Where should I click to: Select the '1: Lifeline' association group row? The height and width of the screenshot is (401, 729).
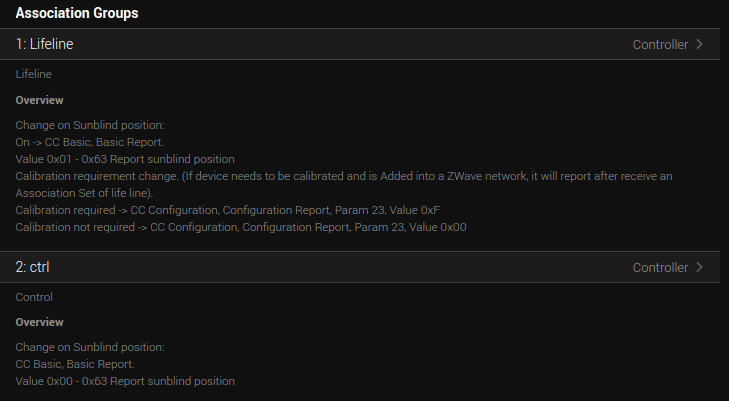click(x=360, y=44)
